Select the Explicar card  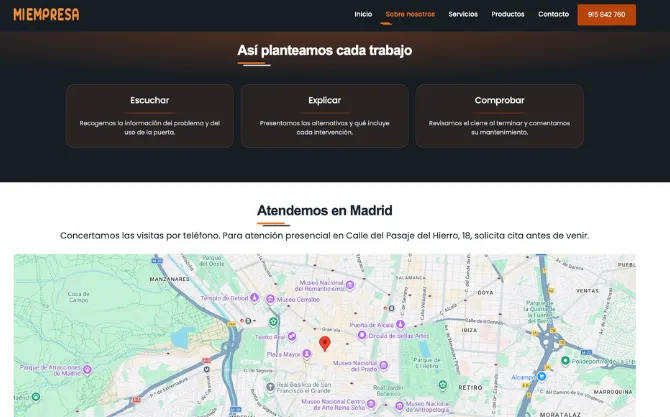324,116
